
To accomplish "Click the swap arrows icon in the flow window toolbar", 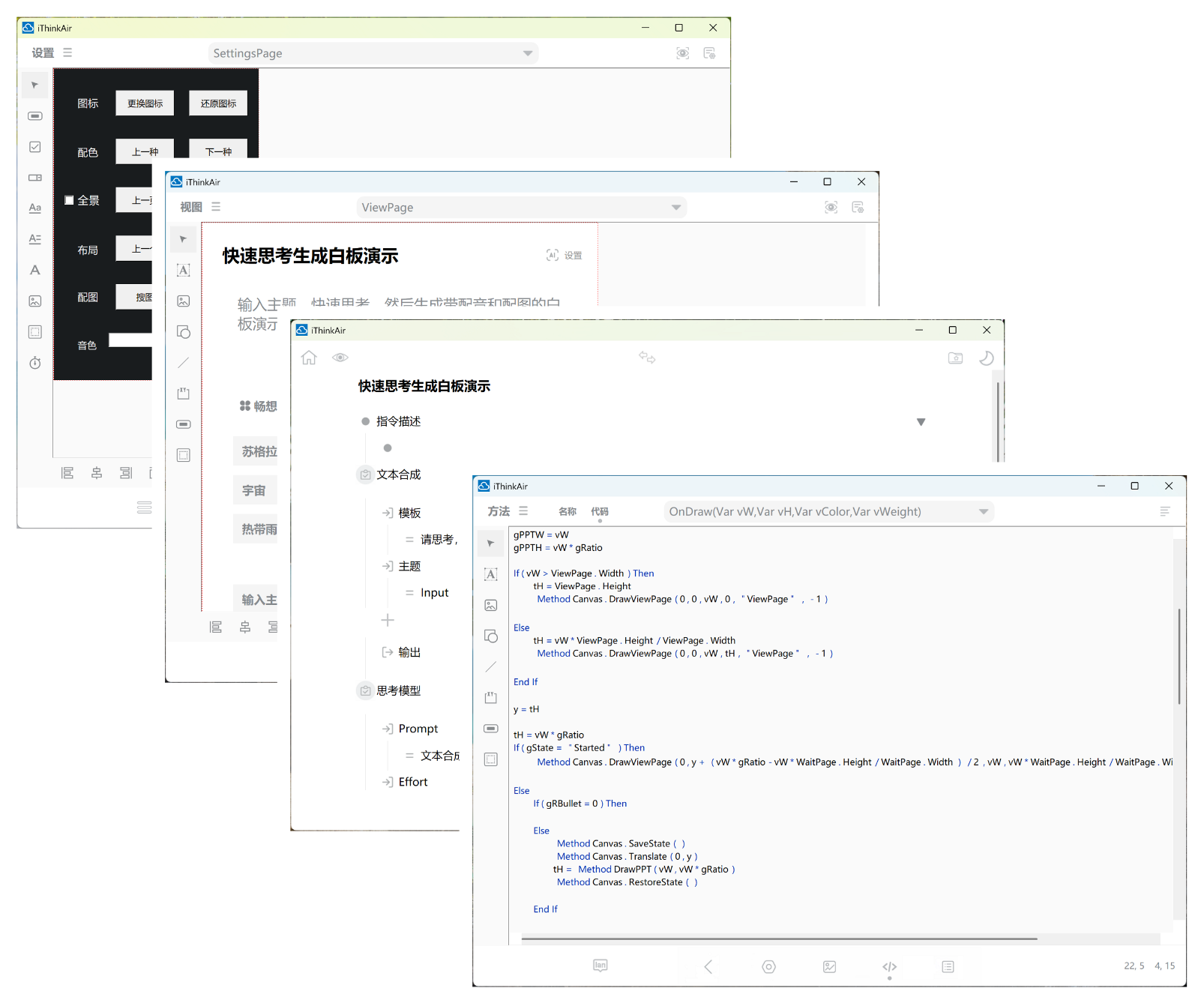I will coord(647,358).
